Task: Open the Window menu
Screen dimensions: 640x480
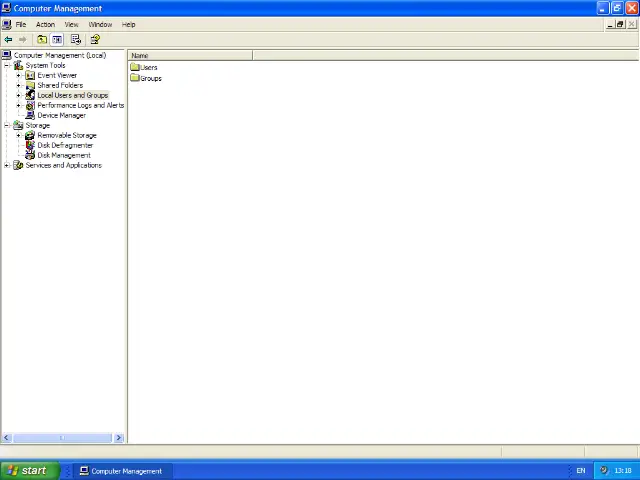Action: click(x=100, y=24)
